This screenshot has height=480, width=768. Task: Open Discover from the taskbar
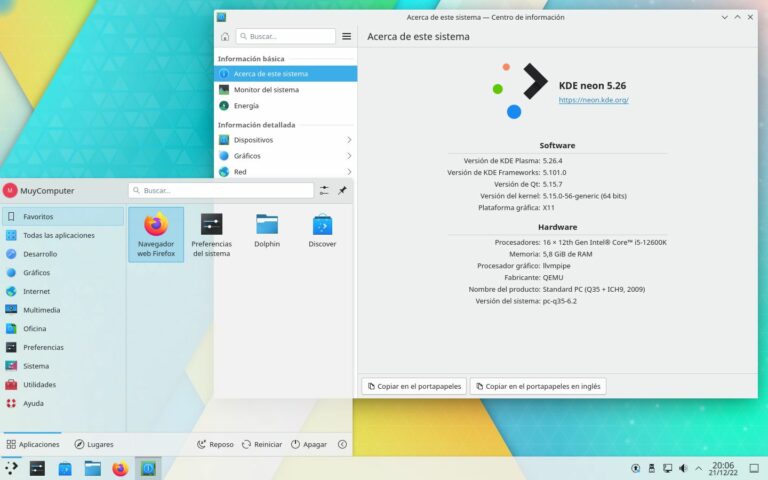point(65,469)
